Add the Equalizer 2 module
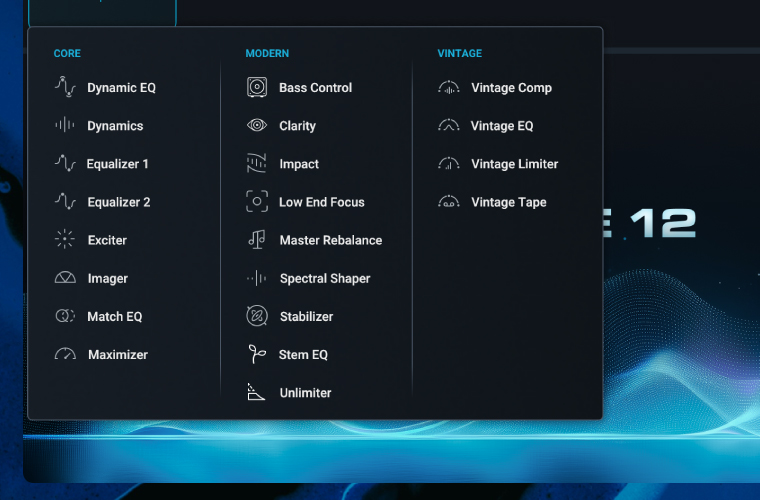Viewport: 760px width, 500px height. tap(118, 202)
